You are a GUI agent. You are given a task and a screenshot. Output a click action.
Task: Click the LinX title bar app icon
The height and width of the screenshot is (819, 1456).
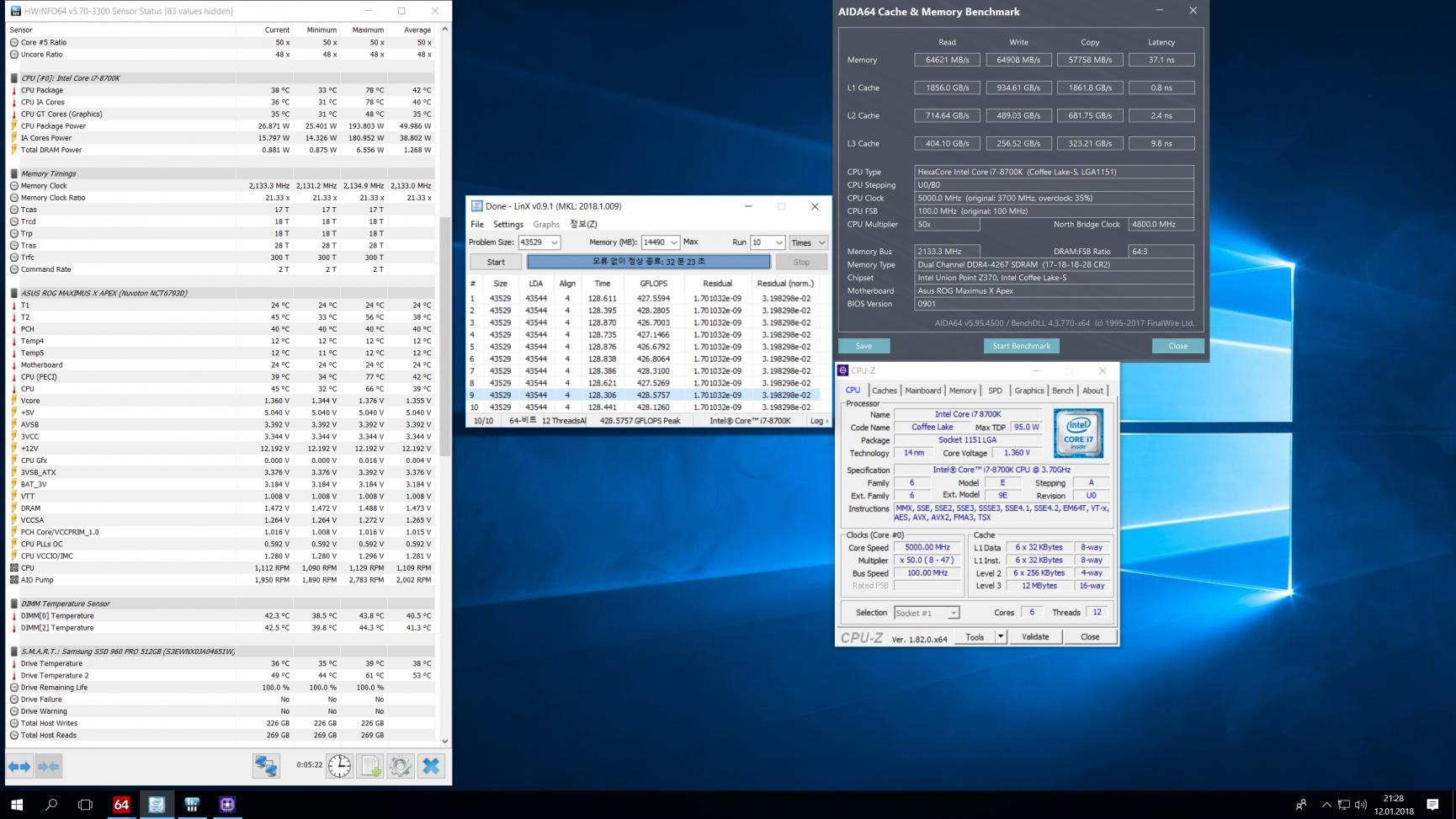tap(477, 206)
